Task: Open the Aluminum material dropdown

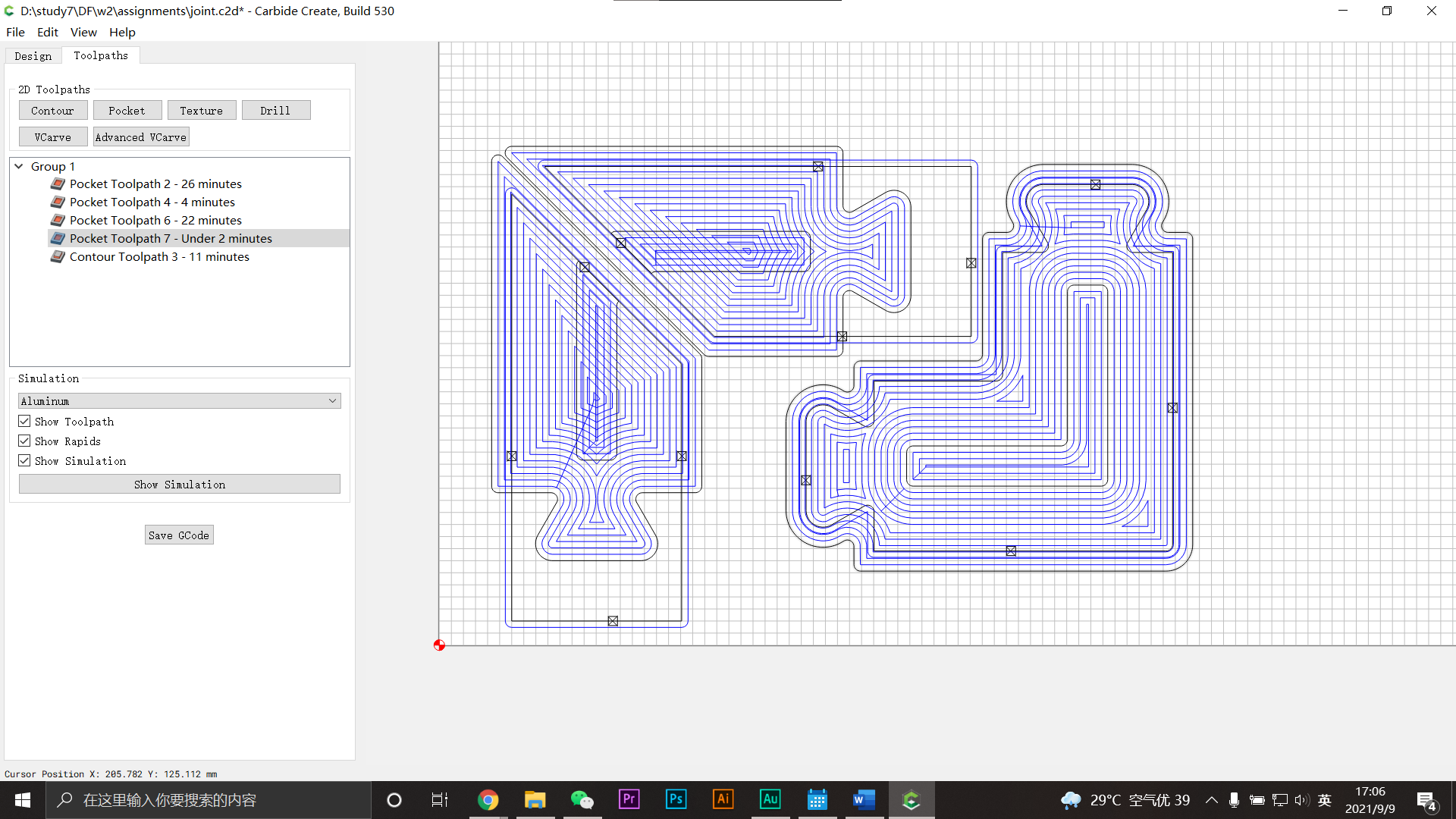Action: [x=179, y=400]
